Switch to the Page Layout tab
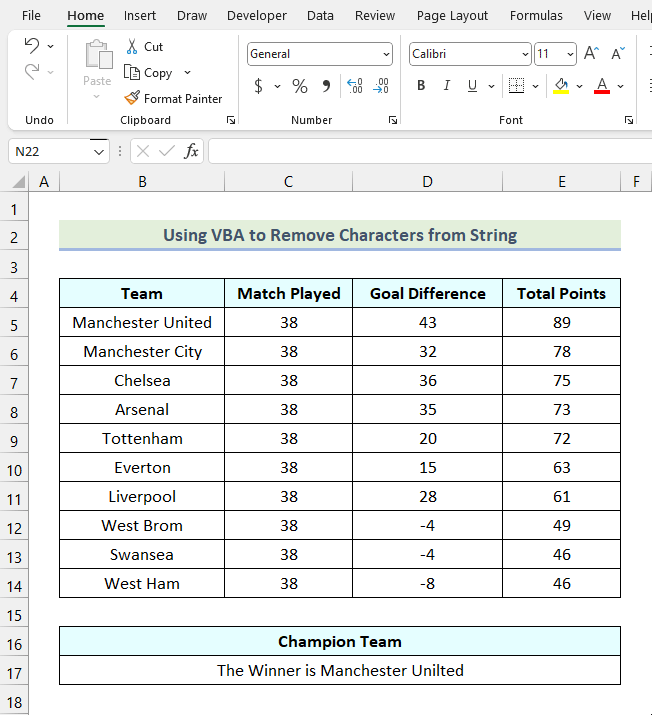The image size is (652, 715). point(452,16)
